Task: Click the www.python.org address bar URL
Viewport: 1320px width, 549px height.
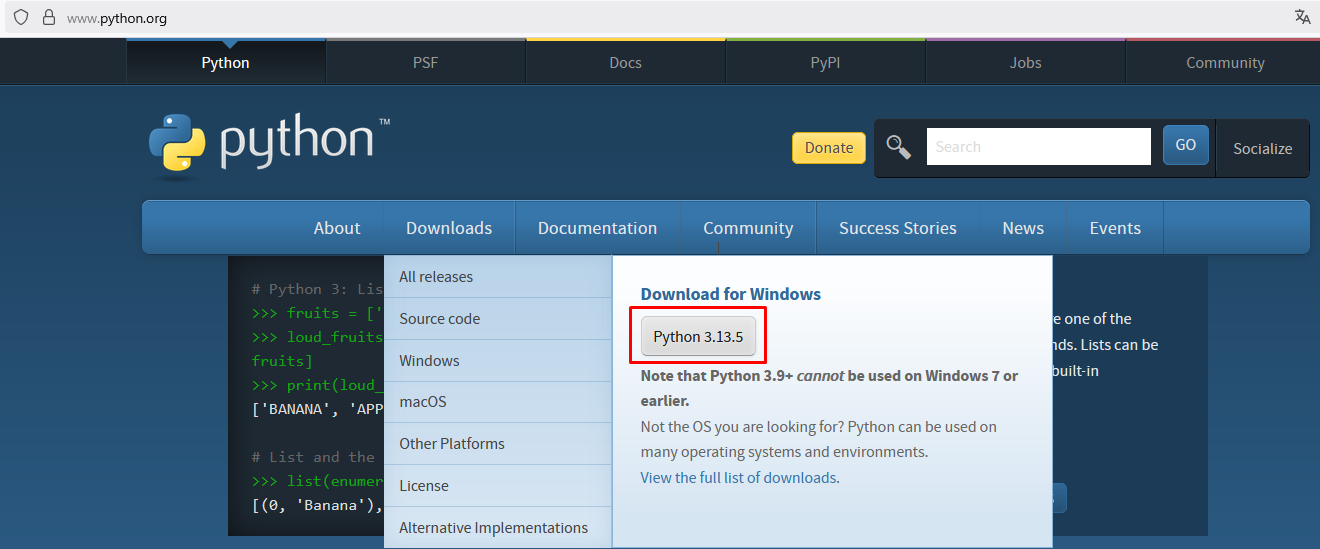Action: 117,18
